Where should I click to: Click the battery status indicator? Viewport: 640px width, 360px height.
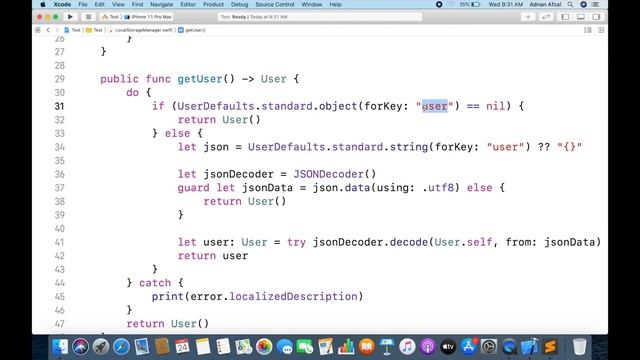469,4
